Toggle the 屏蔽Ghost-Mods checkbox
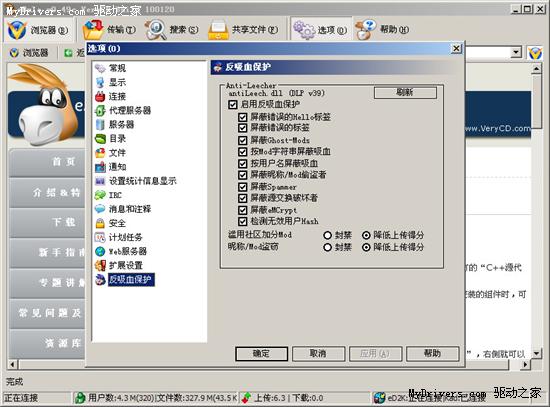The height and width of the screenshot is (407, 550). tap(242, 140)
